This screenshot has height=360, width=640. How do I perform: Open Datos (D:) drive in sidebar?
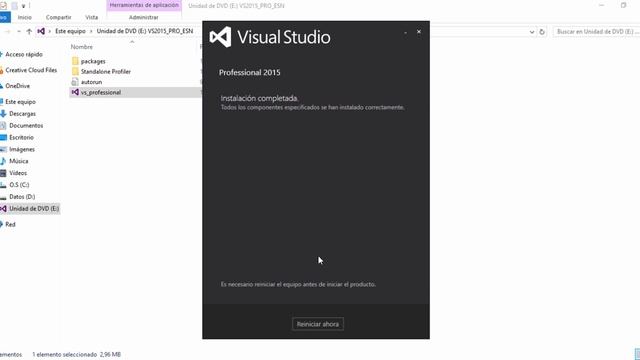click(x=22, y=197)
